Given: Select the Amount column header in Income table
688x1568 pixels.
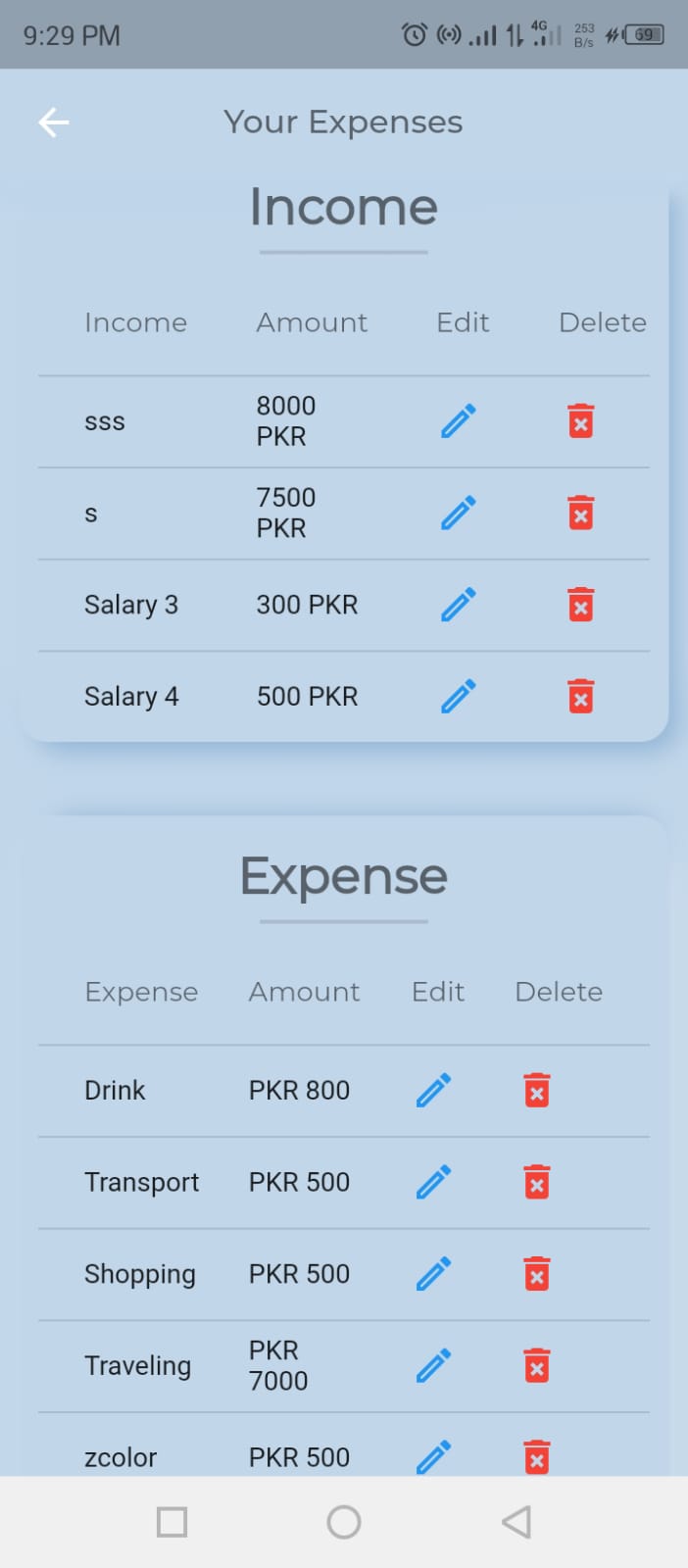Looking at the screenshot, I should [312, 322].
